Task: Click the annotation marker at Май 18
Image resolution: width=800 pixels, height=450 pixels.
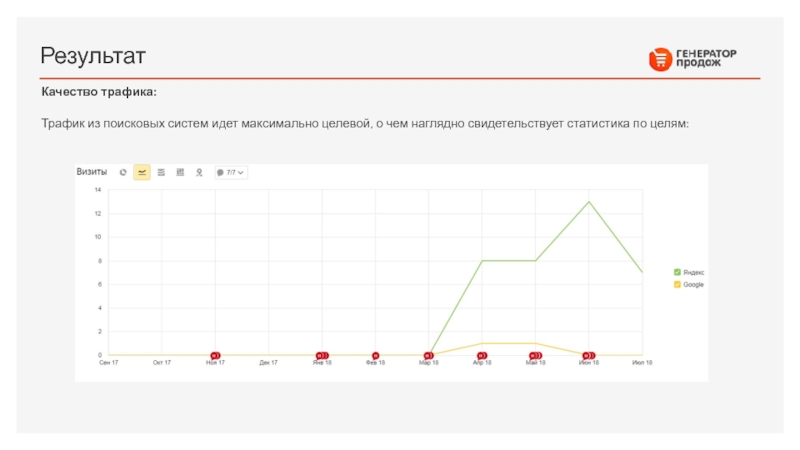Action: pyautogui.click(x=536, y=355)
